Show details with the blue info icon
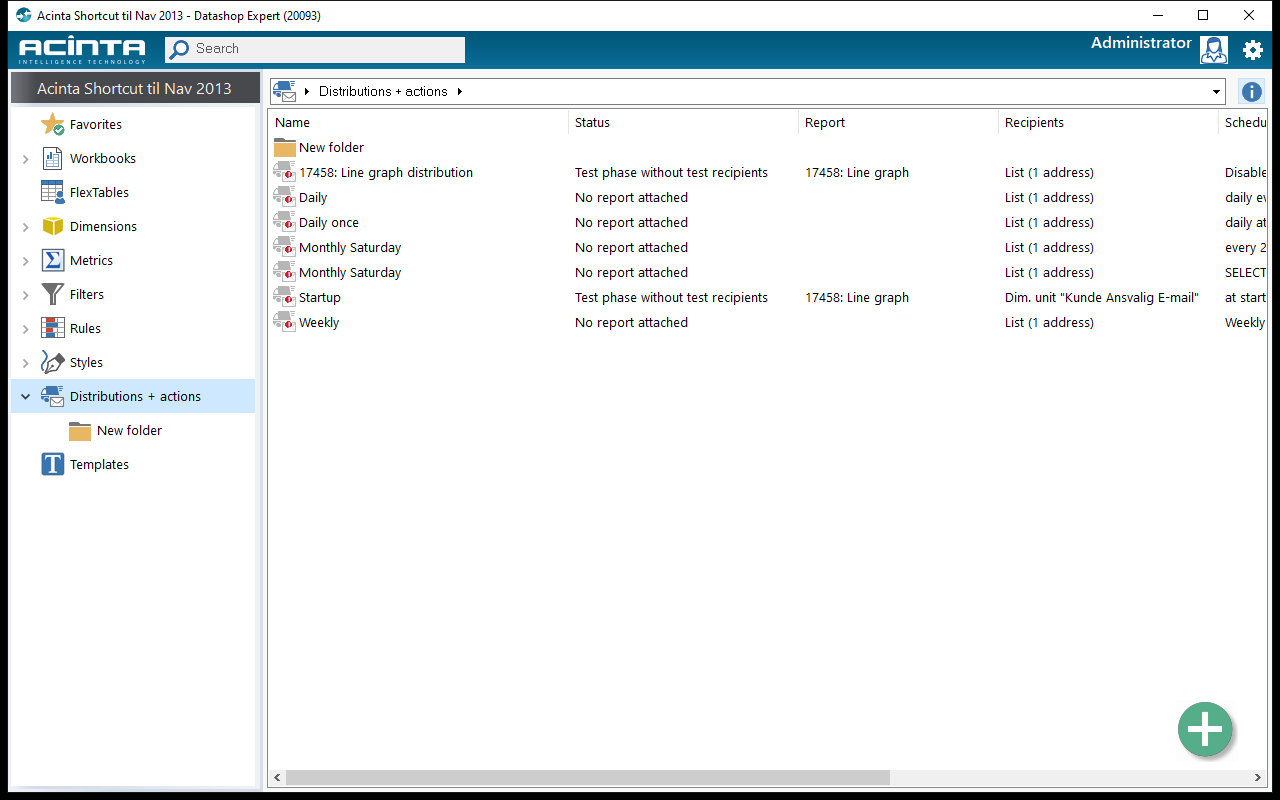The width and height of the screenshot is (1280, 800). click(x=1251, y=92)
